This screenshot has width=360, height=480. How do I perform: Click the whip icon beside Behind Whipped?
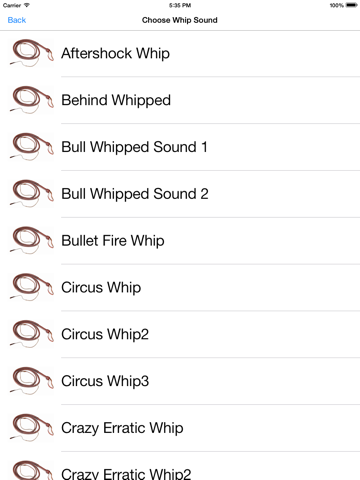(31, 100)
